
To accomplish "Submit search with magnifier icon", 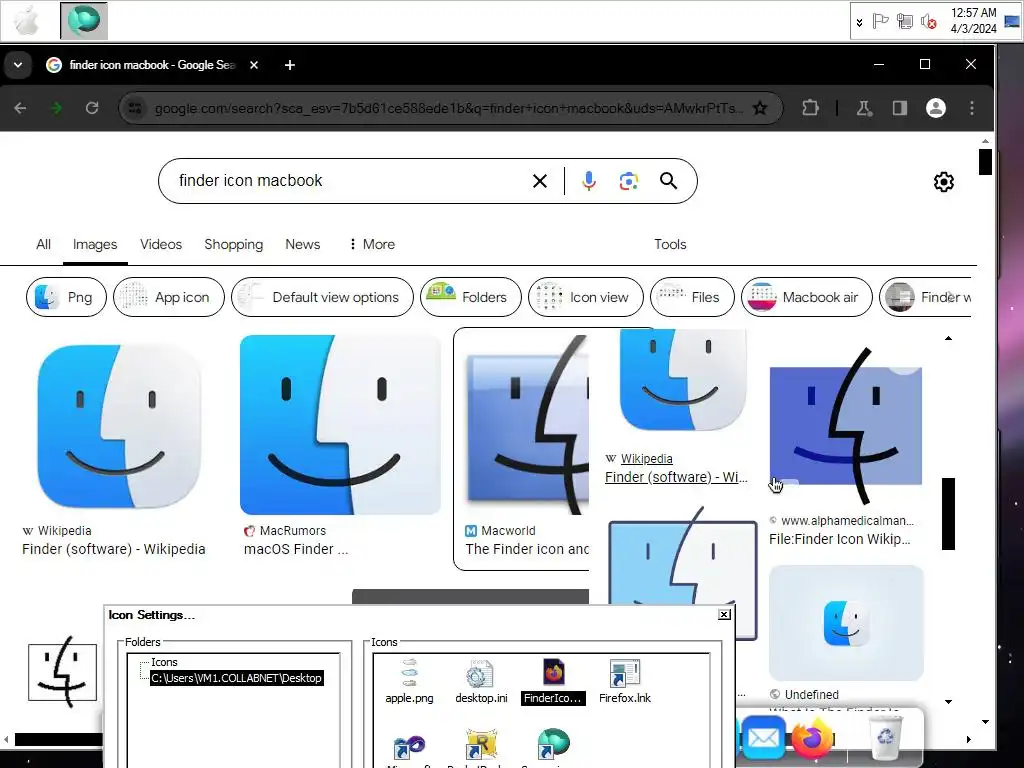I will (x=668, y=181).
